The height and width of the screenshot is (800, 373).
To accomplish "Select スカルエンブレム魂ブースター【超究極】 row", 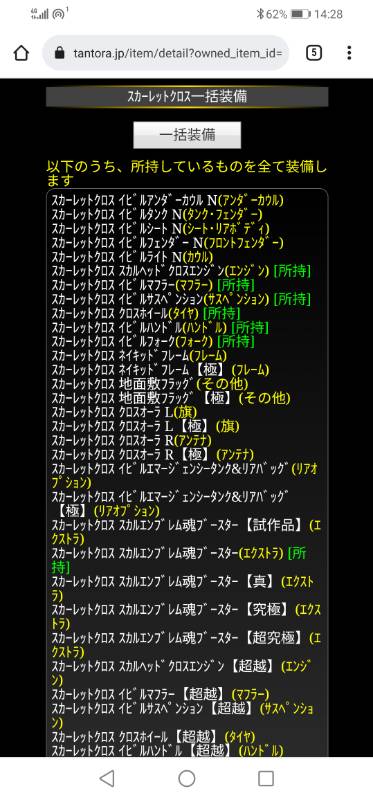I will (186, 644).
